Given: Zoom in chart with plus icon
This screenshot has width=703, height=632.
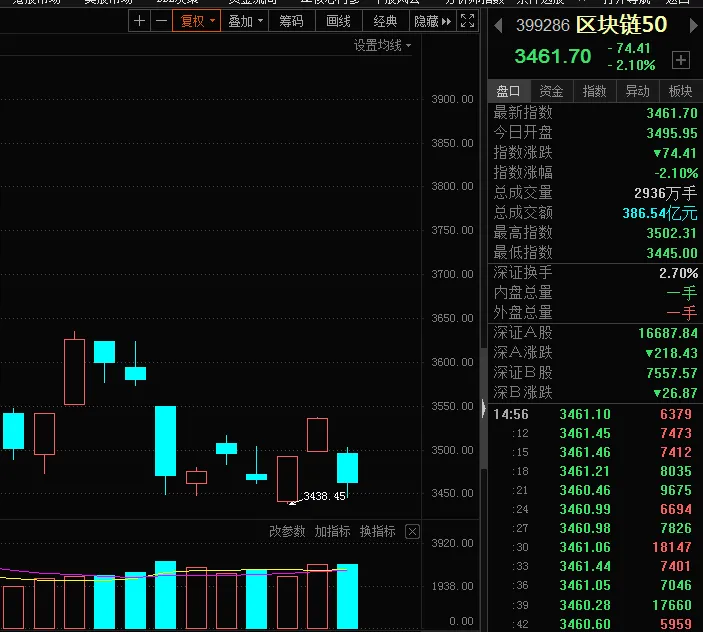Looking at the screenshot, I should point(139,21).
